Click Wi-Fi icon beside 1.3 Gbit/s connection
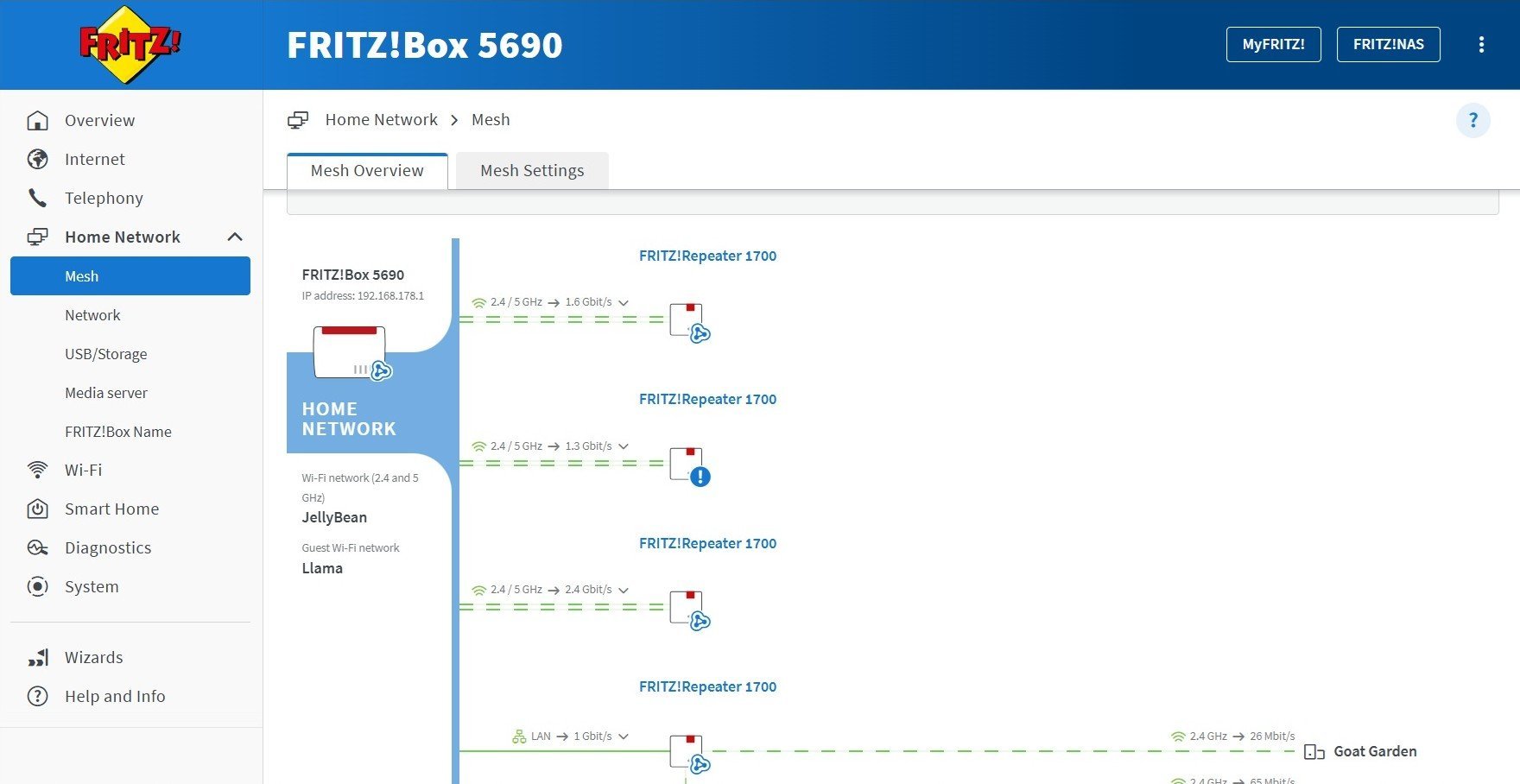The image size is (1520, 784). [478, 446]
